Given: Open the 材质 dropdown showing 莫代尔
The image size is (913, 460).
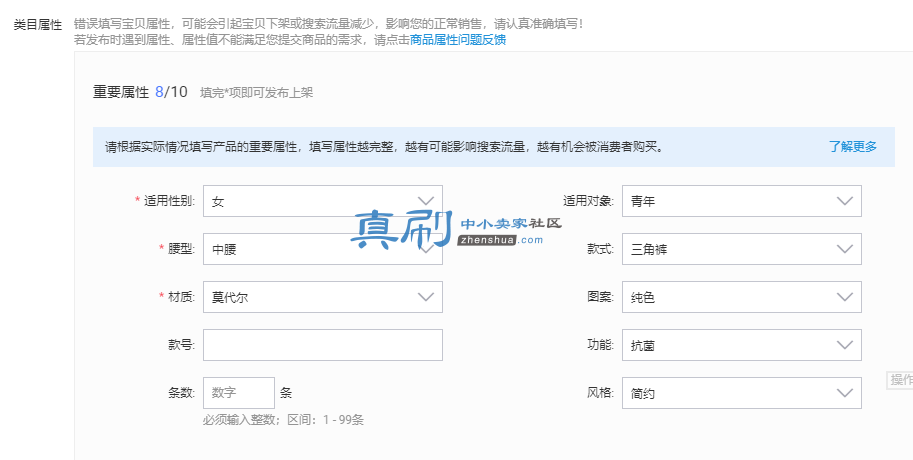Looking at the screenshot, I should (323, 297).
